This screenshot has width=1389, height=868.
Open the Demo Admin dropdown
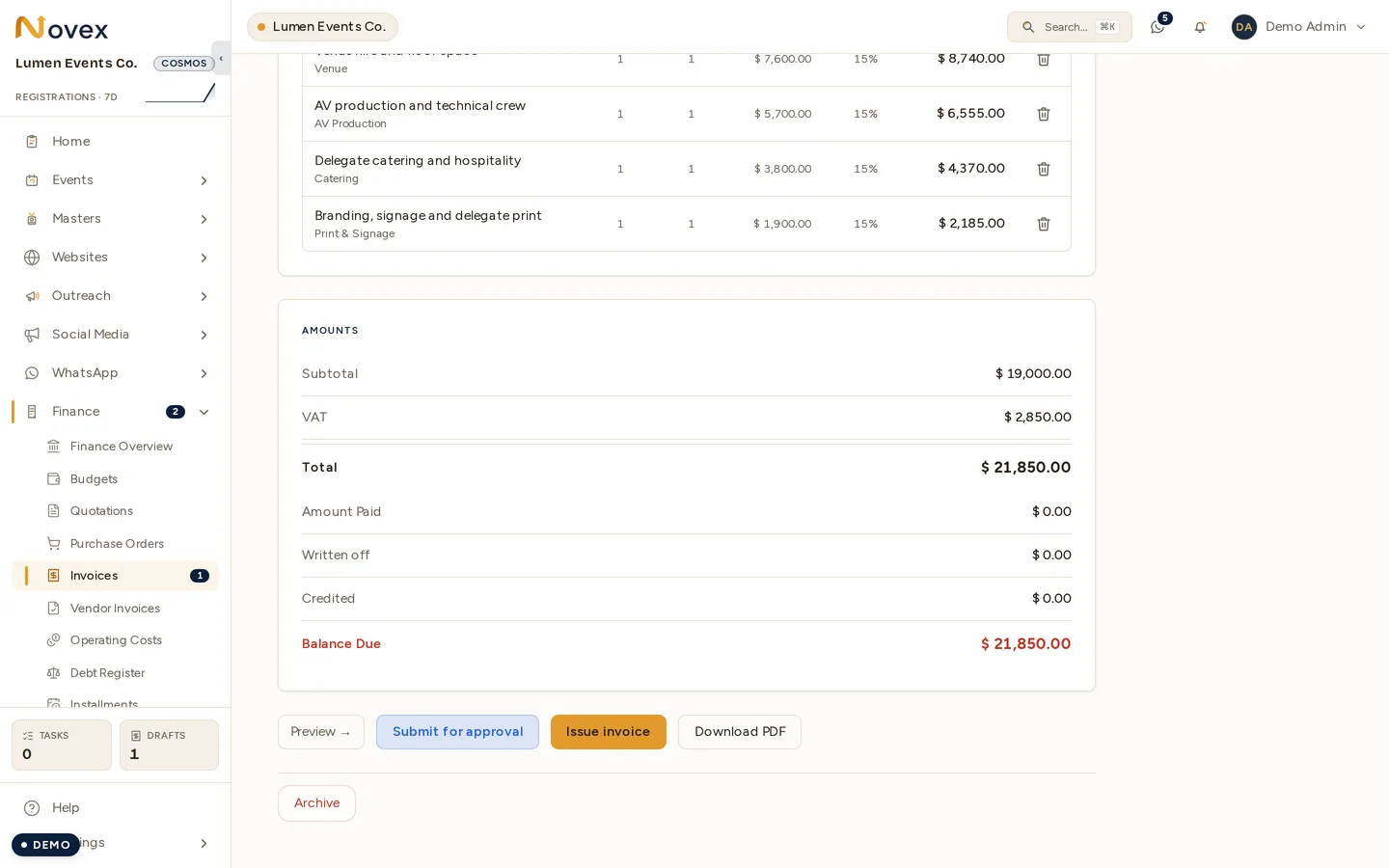(x=1299, y=27)
